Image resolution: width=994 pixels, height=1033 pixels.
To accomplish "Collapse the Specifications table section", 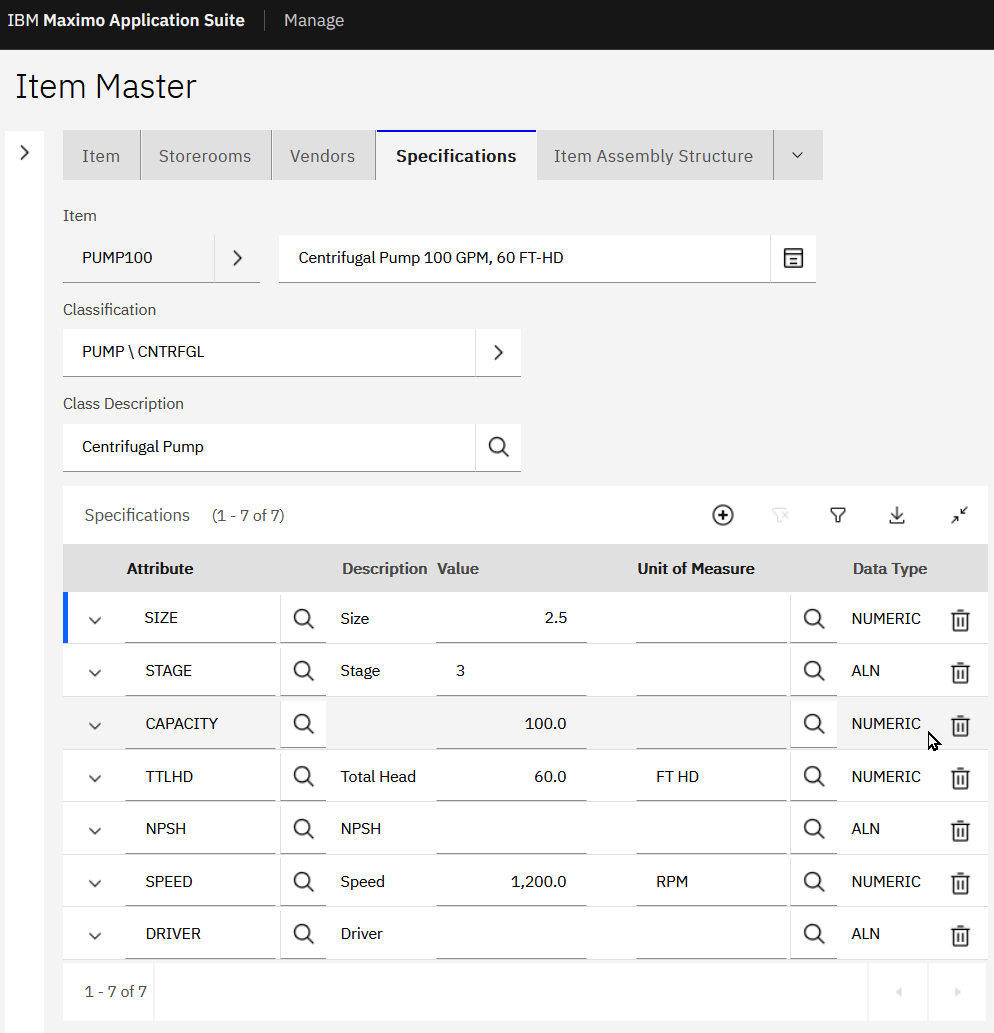I will click(959, 515).
